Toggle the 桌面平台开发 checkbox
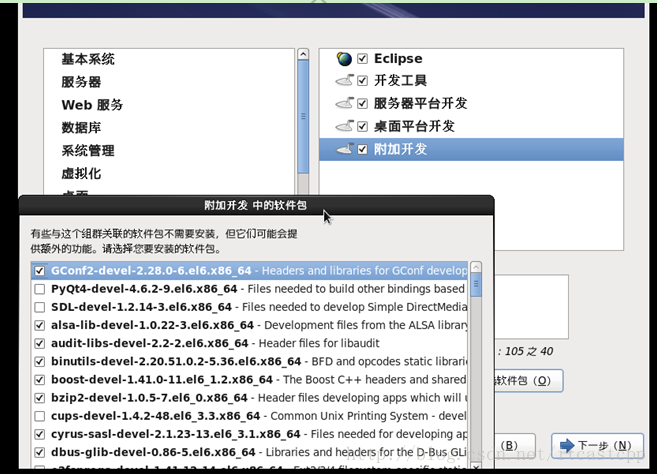This screenshot has width=657, height=474. [362, 127]
